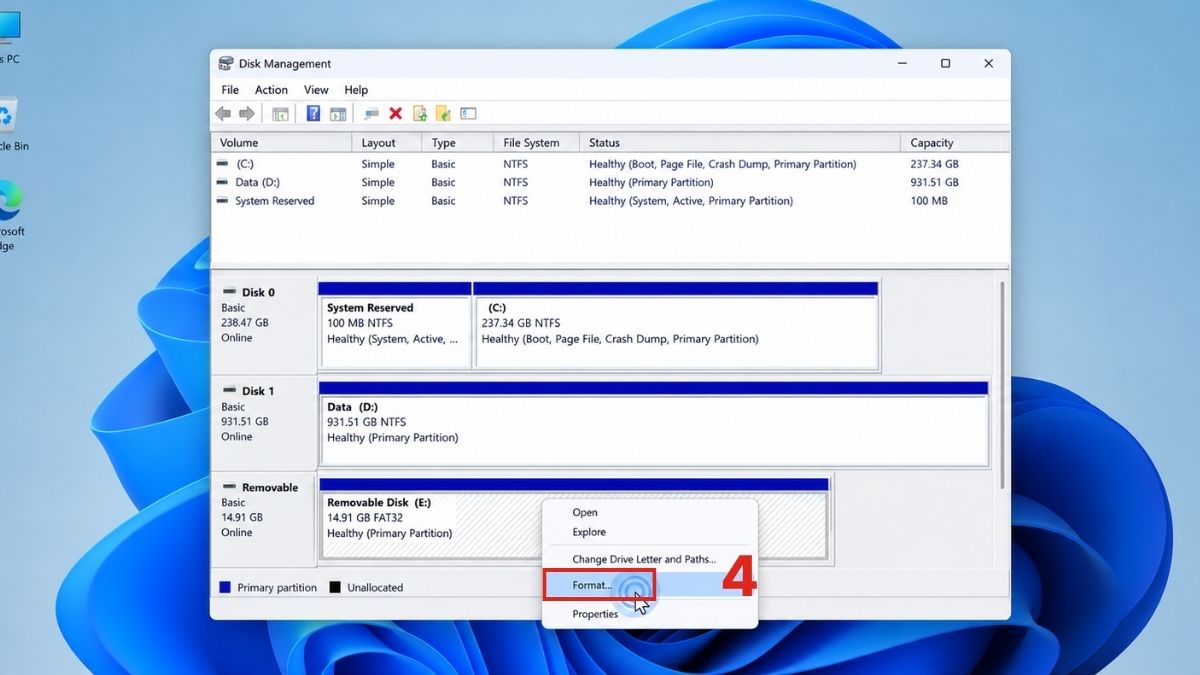The height and width of the screenshot is (675, 1200).
Task: Click the Disk 0 label panel
Action: point(264,325)
